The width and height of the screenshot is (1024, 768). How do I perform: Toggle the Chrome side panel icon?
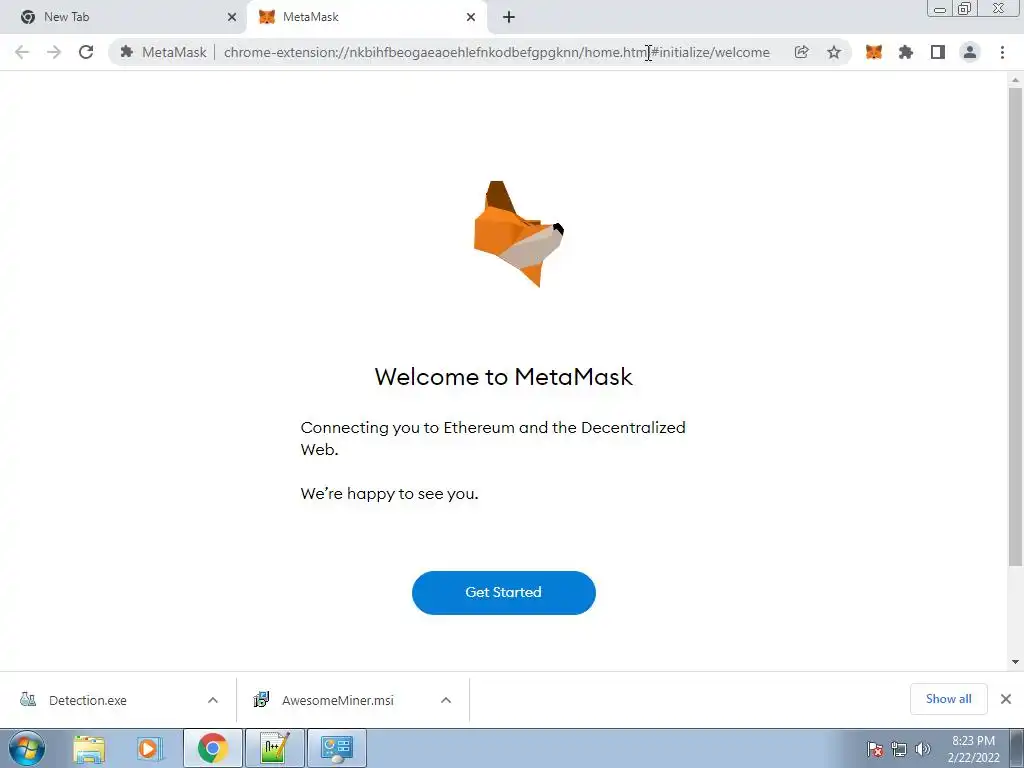(938, 52)
